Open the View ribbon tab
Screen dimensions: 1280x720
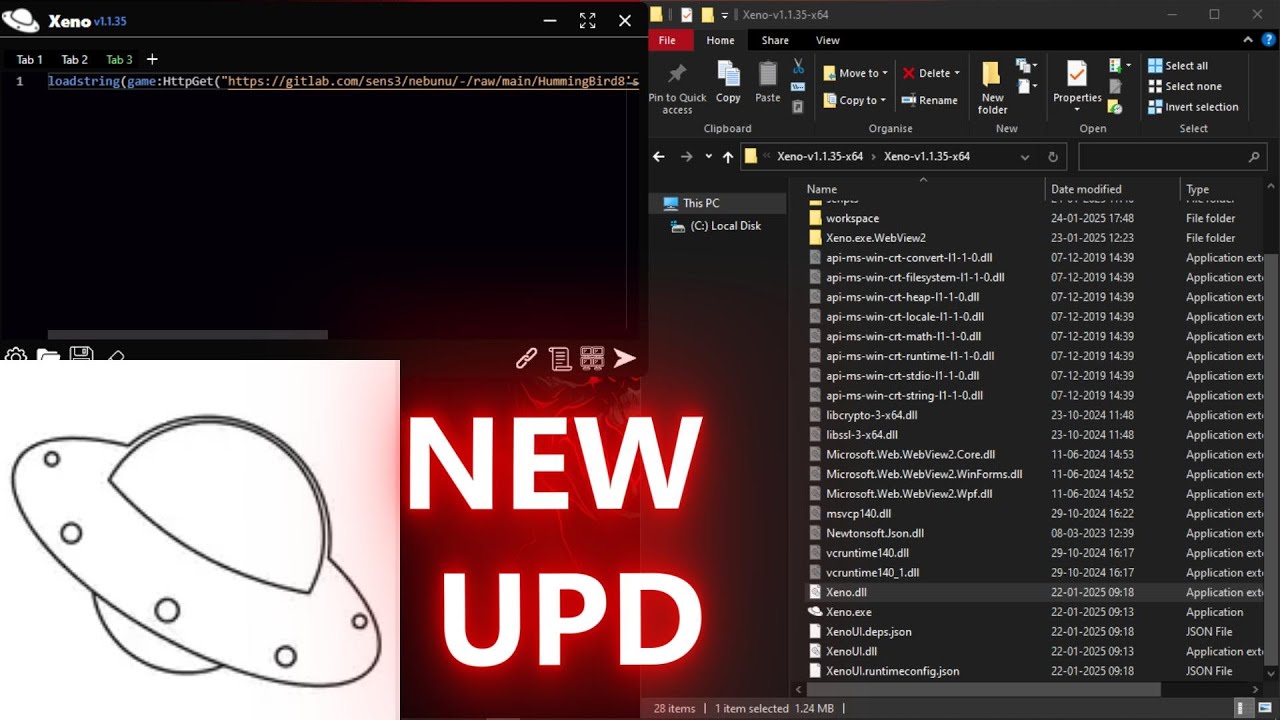click(x=828, y=40)
